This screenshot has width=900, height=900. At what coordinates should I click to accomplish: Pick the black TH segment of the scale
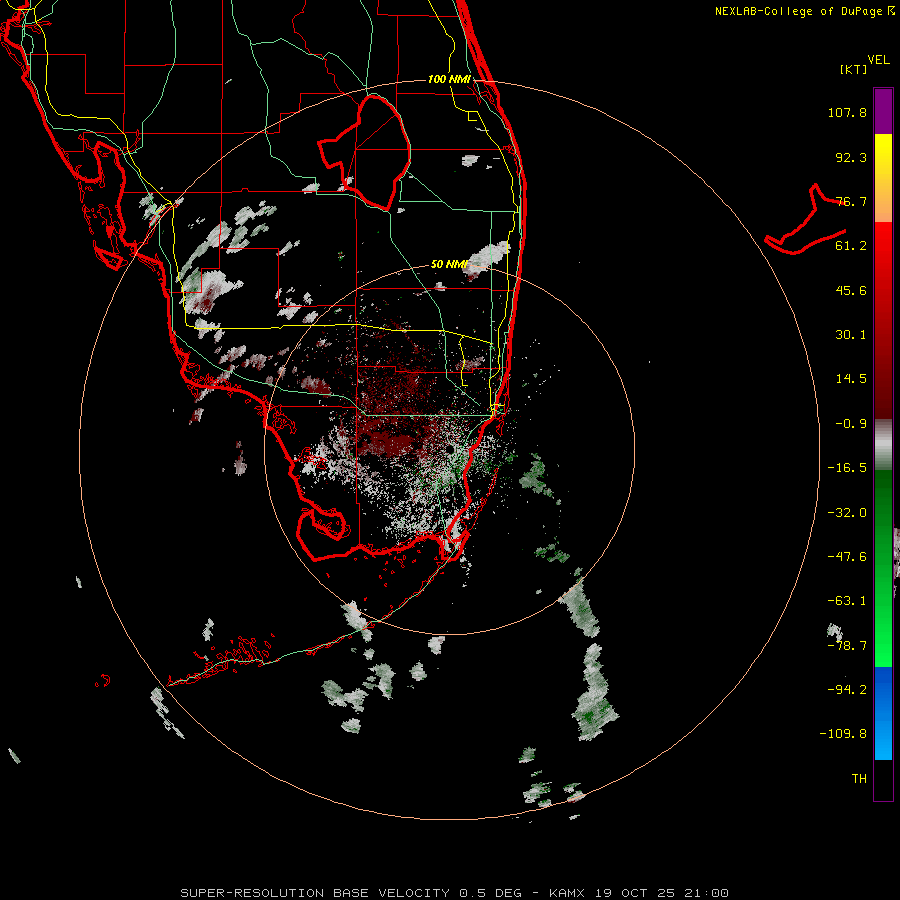coord(883,780)
